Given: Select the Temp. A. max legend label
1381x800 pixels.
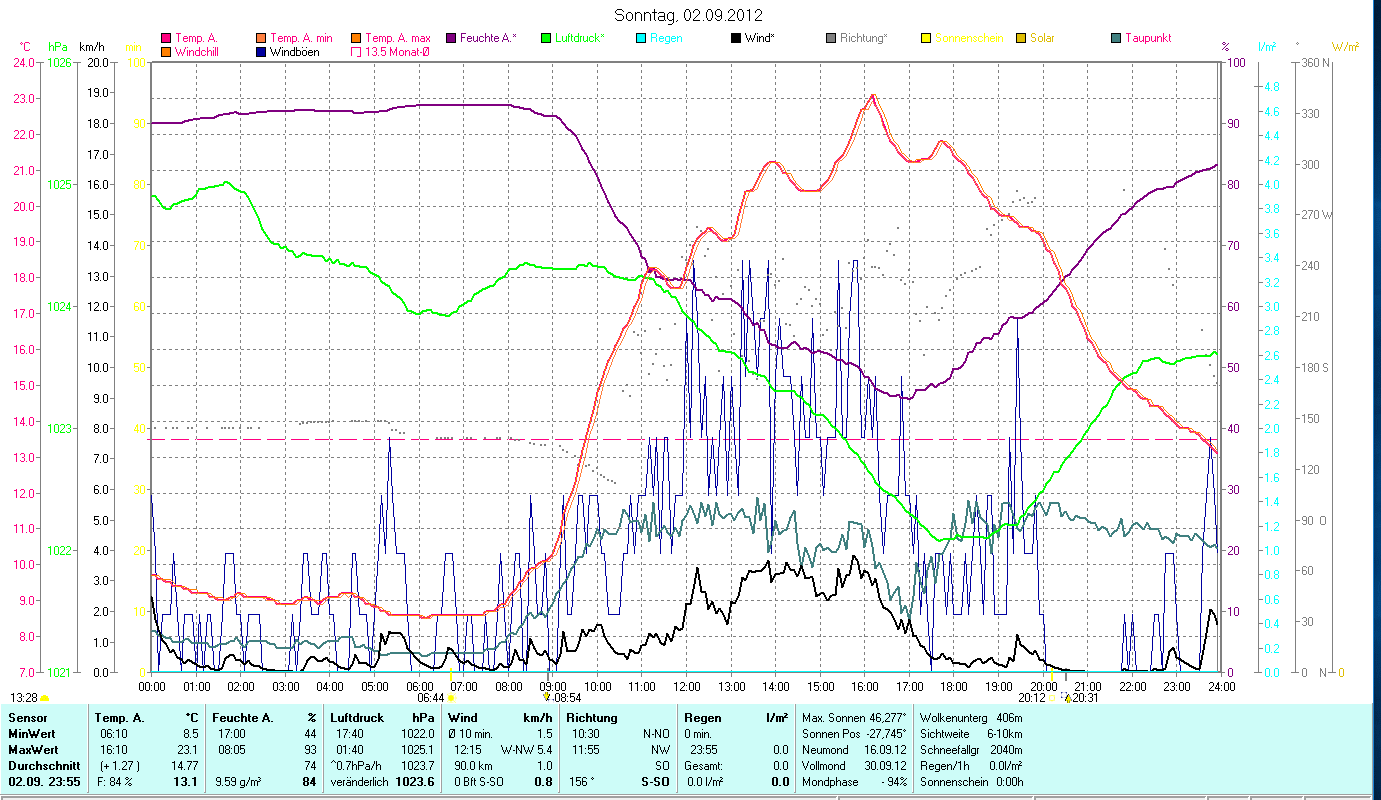Looking at the screenshot, I should pyautogui.click(x=398, y=38).
